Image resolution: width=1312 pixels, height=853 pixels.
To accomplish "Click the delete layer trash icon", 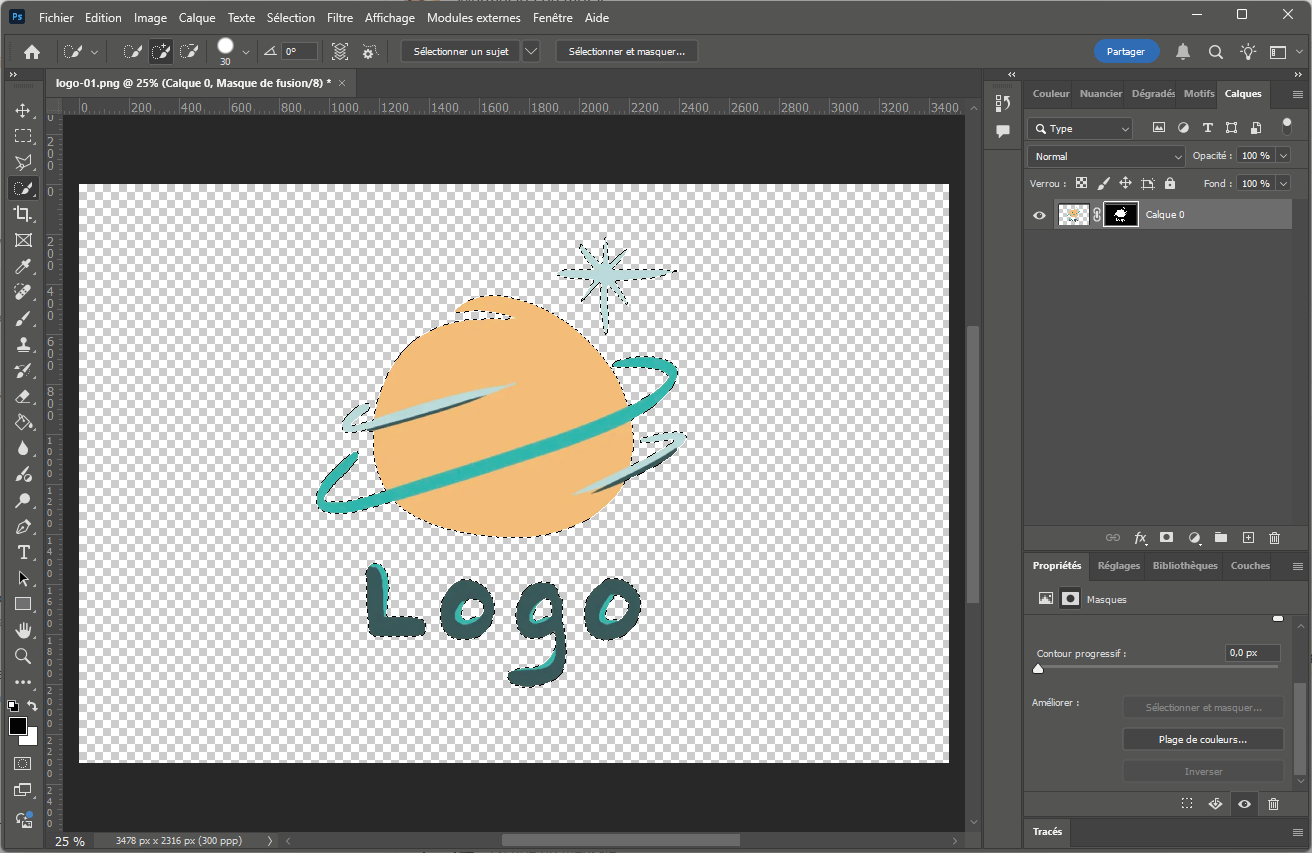I will (1274, 538).
